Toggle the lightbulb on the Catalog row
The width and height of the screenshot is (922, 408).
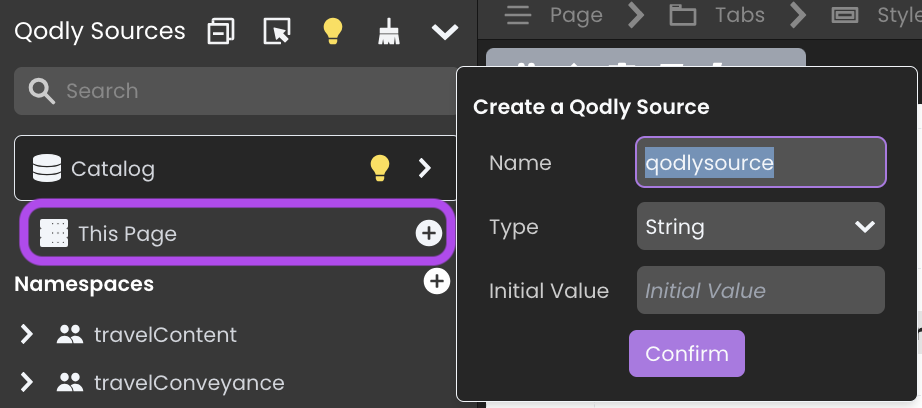(x=380, y=168)
